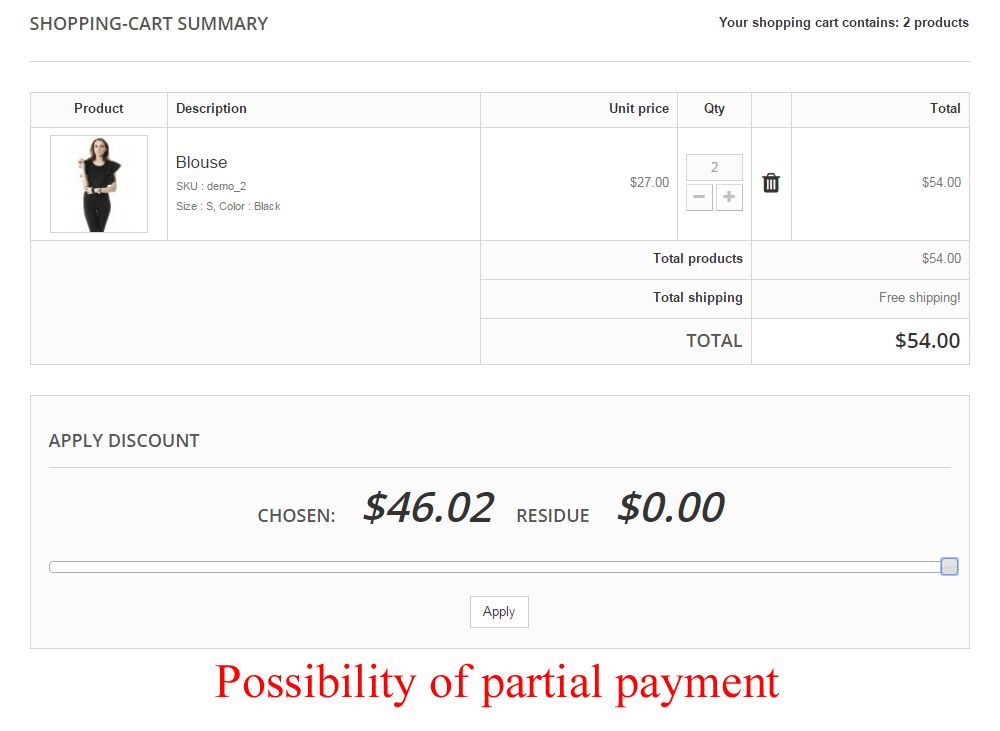This screenshot has height=731, width=1000.
Task: Click the SKU demo_2 text
Action: (x=211, y=186)
